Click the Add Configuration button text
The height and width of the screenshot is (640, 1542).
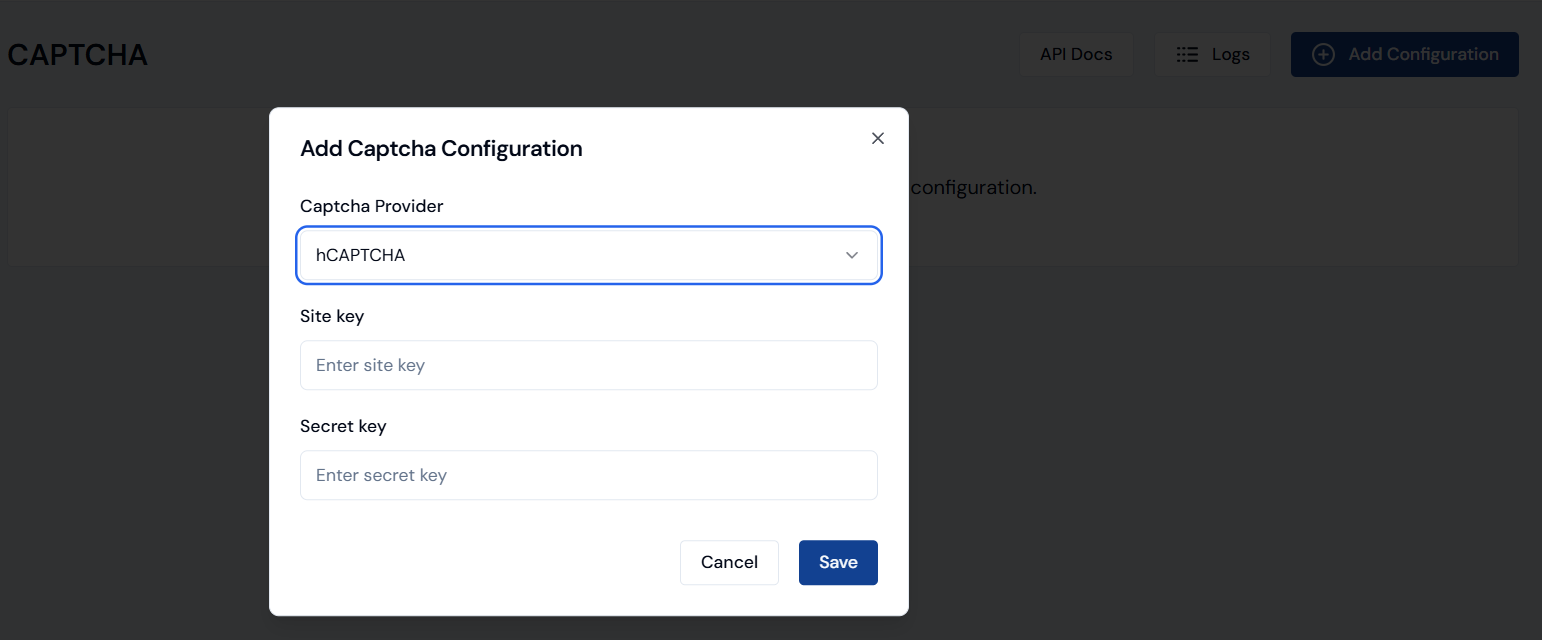(x=1422, y=55)
